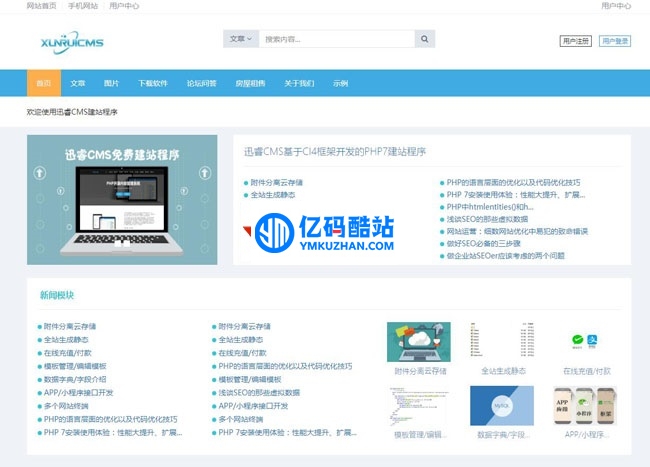
Task: Select the 示例 navigation tab
Action: [340, 83]
